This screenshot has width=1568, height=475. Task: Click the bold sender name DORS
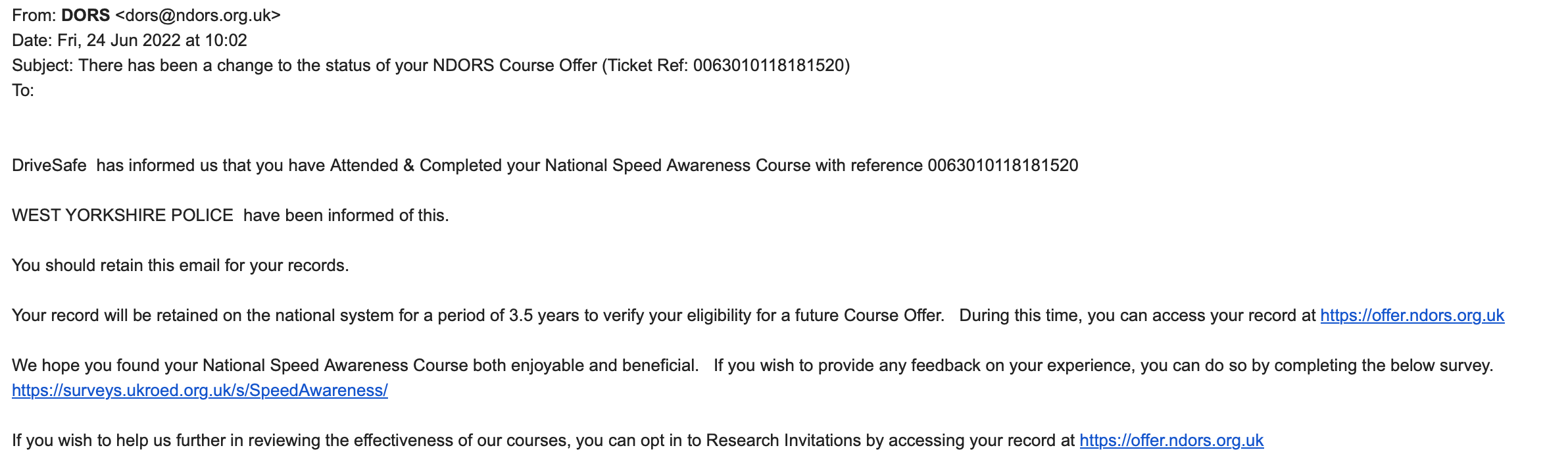(x=86, y=16)
